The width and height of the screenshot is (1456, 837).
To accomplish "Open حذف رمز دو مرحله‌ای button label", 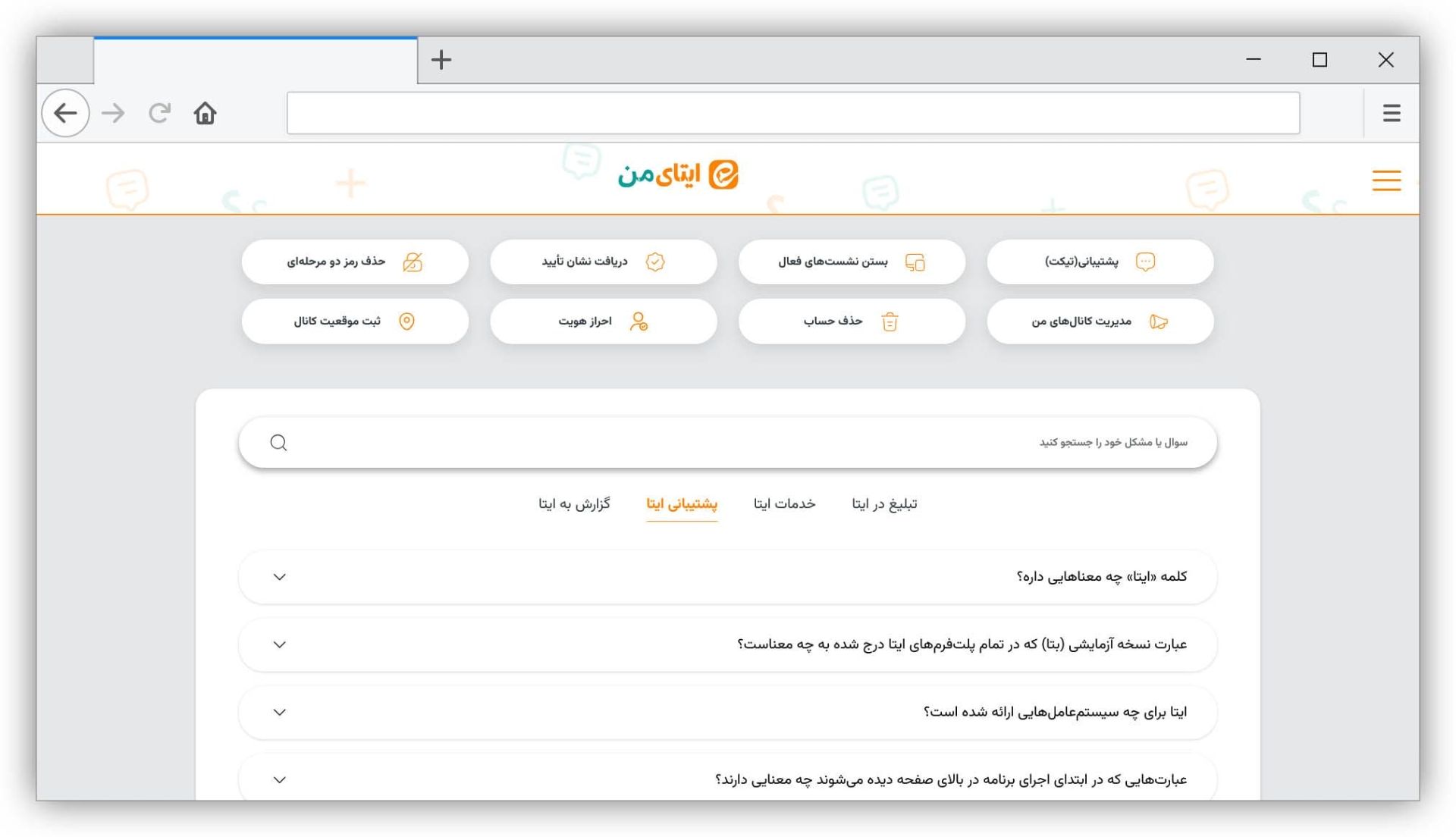I will click(x=336, y=262).
